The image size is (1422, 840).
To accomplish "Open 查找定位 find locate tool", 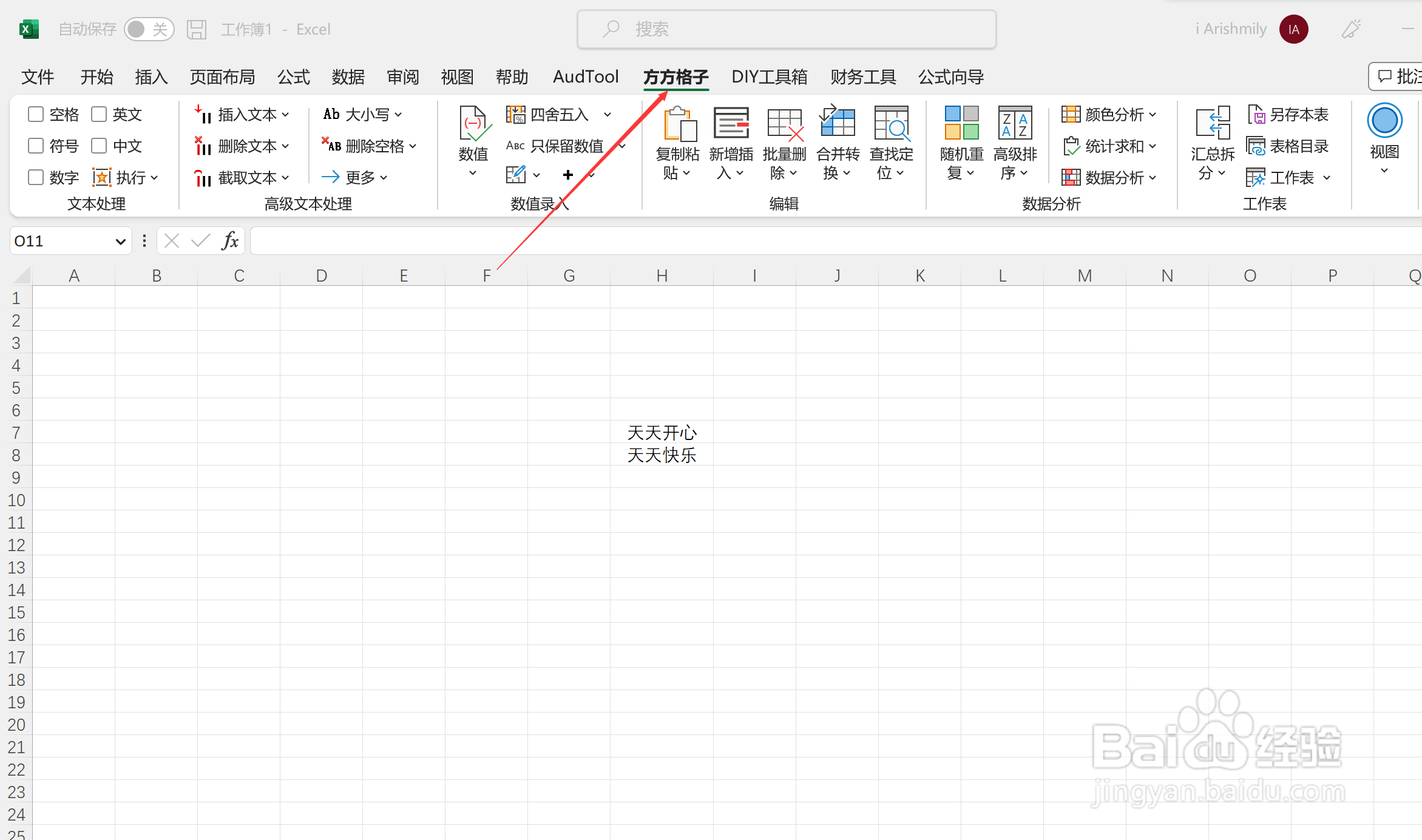I will (x=891, y=144).
